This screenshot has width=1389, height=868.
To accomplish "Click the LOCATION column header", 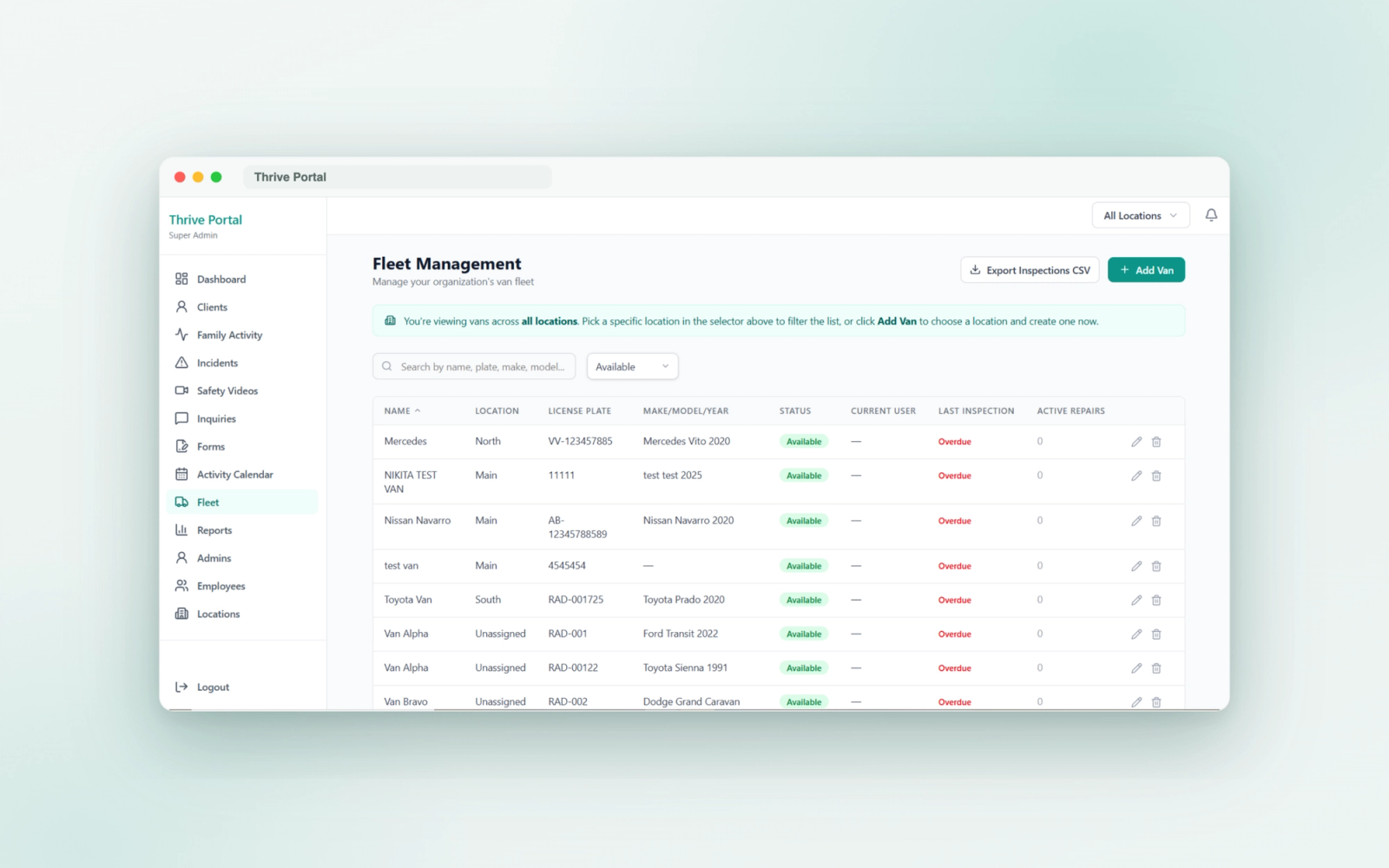I will pos(497,411).
